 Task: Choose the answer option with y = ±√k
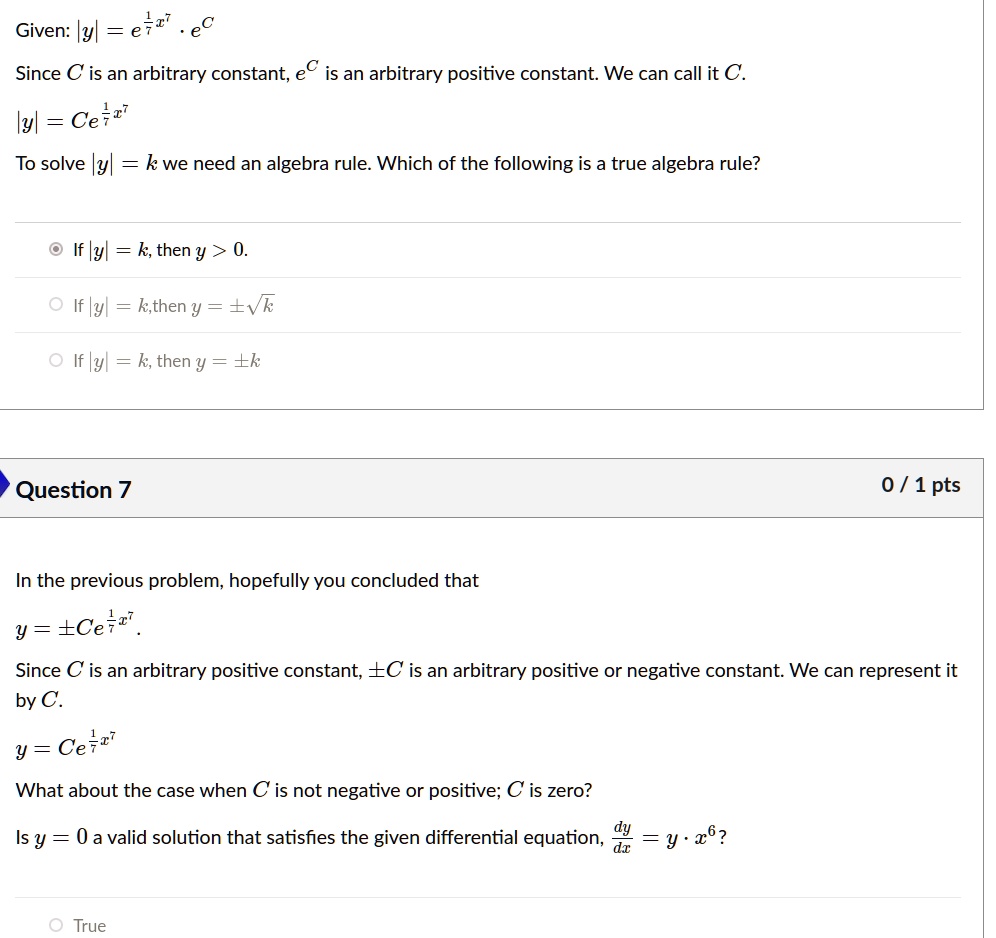[x=56, y=305]
